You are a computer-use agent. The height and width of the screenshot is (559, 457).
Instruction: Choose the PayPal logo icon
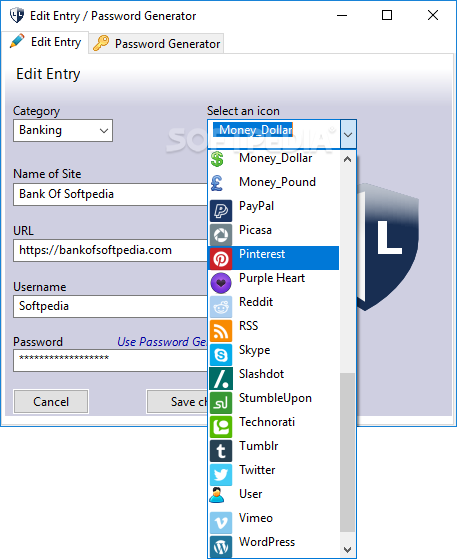221,211
